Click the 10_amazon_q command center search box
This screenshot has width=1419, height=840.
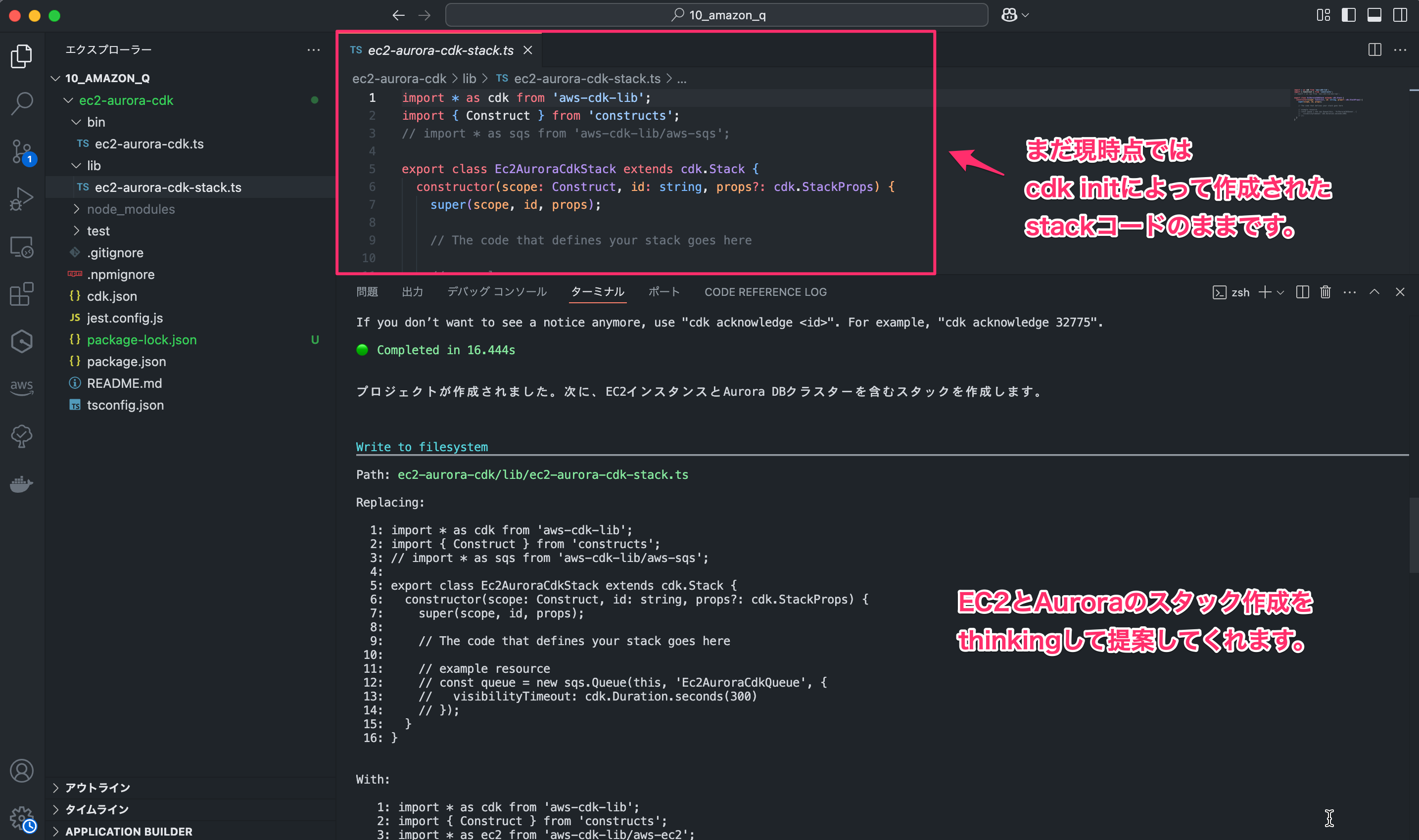(x=716, y=15)
